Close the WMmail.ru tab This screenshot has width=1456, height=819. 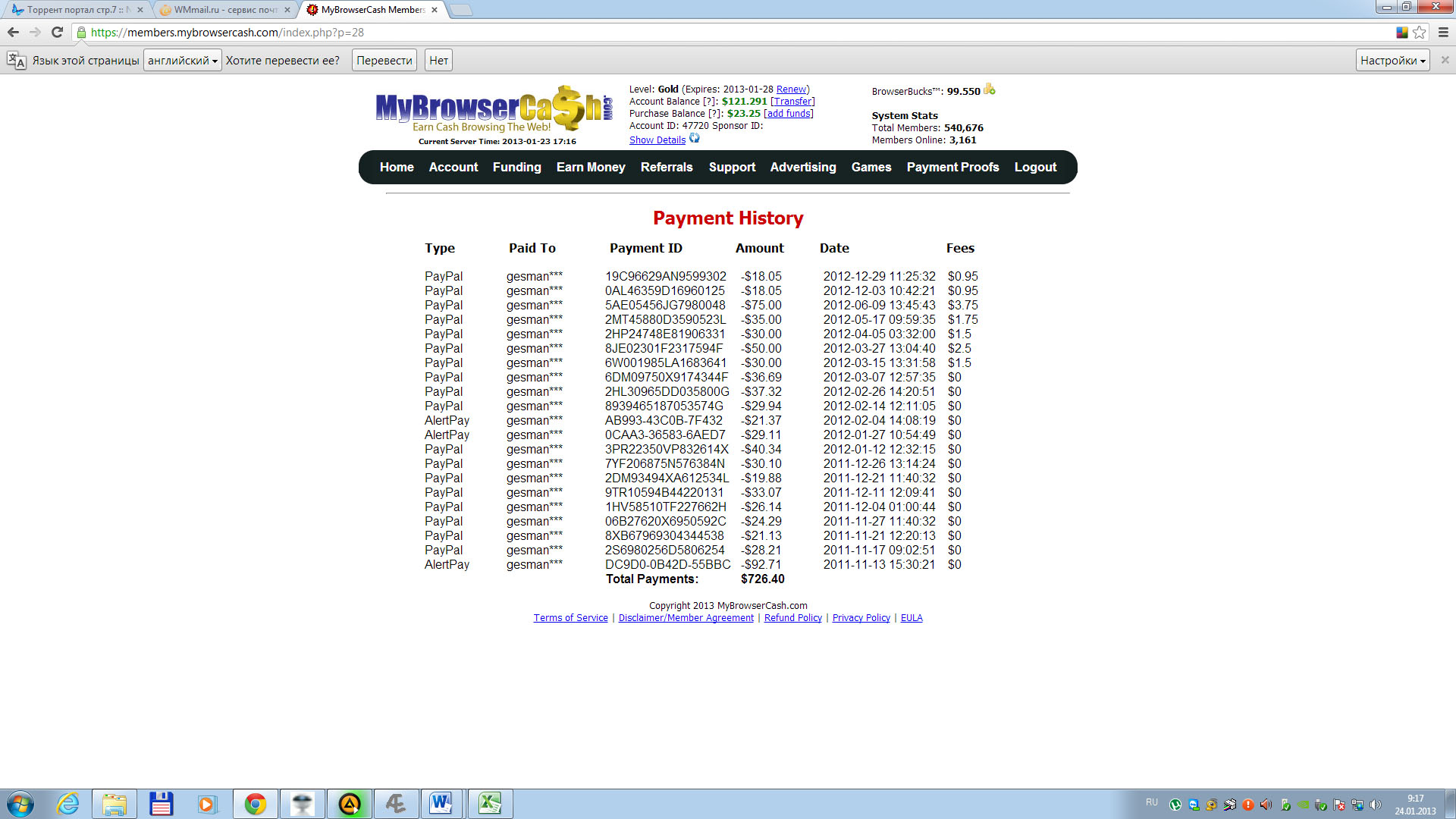tap(287, 10)
